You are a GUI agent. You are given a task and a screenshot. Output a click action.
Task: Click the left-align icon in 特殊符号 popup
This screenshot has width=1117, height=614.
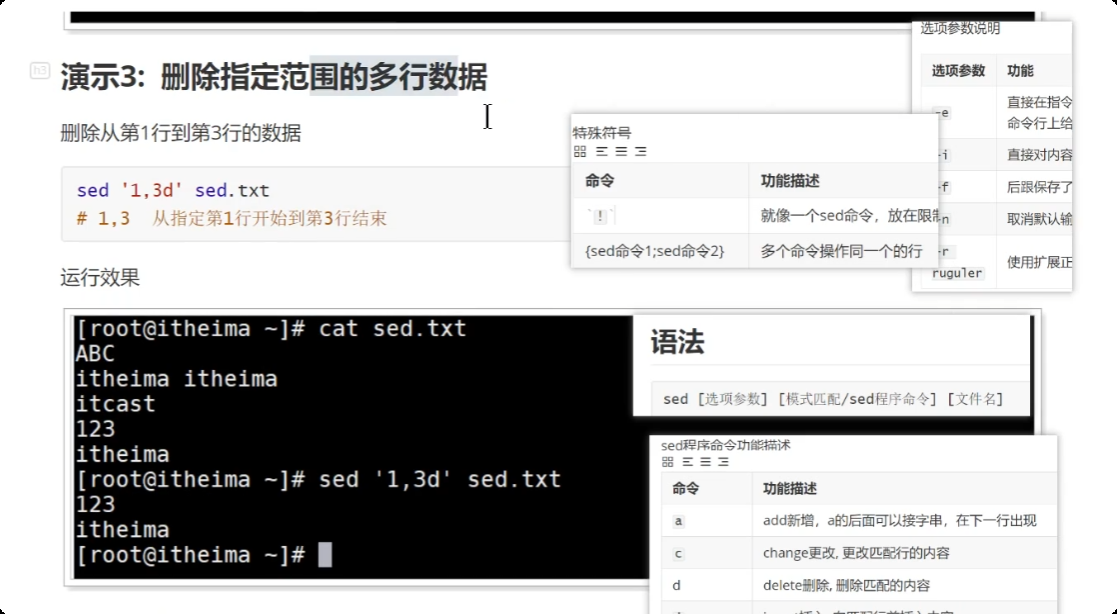point(602,151)
